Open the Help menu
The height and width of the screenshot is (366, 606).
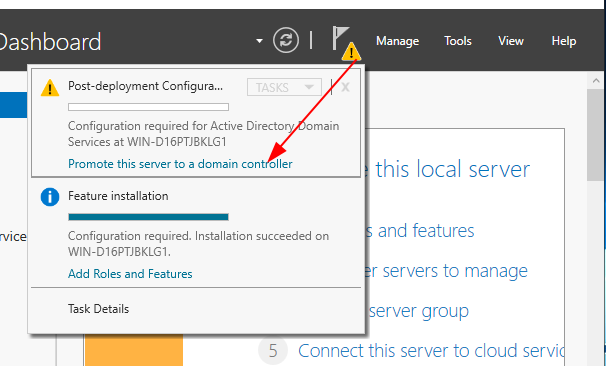point(563,41)
